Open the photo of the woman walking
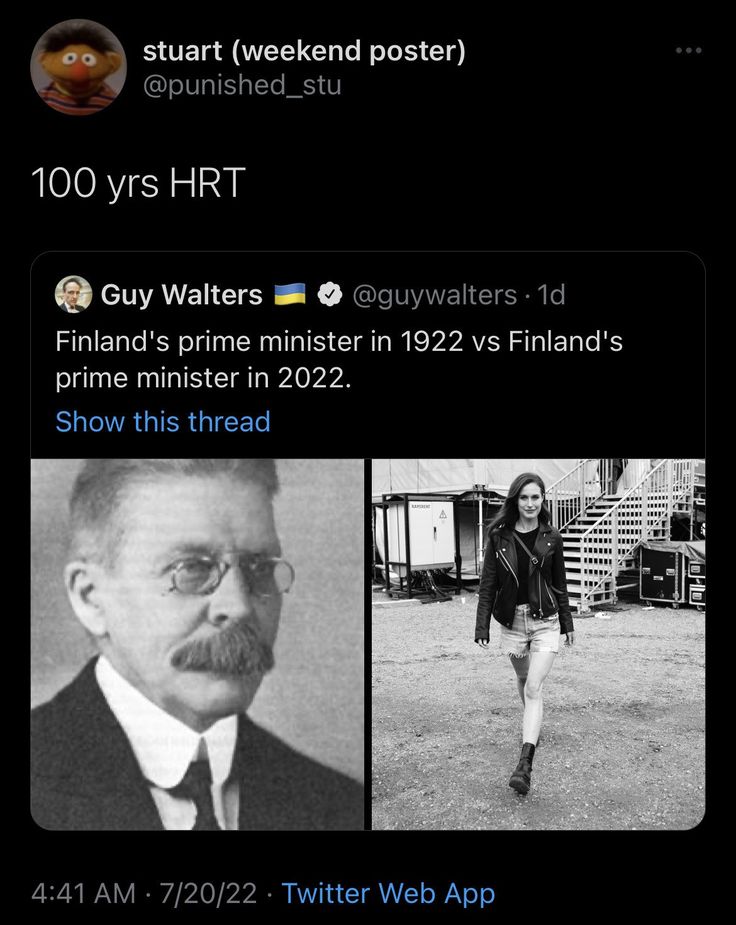Image resolution: width=736 pixels, height=925 pixels. point(538,644)
